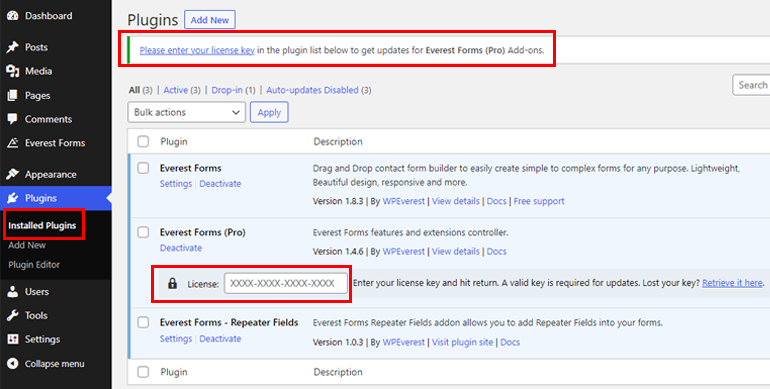
Task: Filter plugins by All
Action: pyautogui.click(x=134, y=90)
